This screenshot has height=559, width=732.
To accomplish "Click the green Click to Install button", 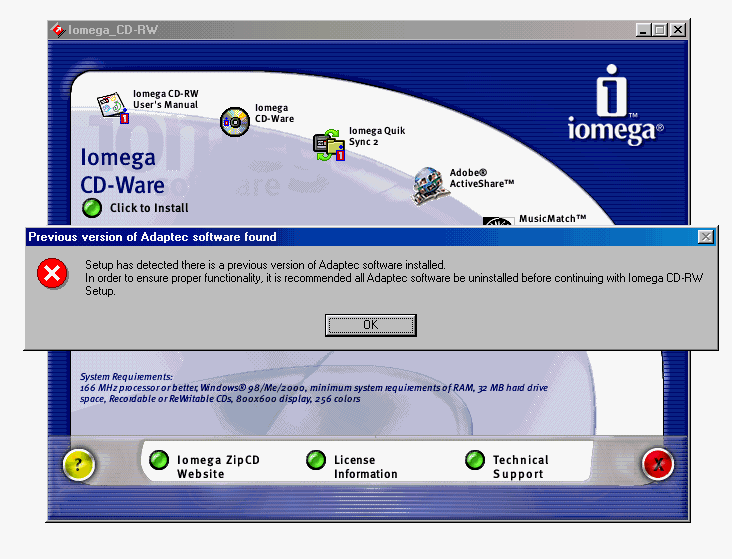I will tap(92, 208).
